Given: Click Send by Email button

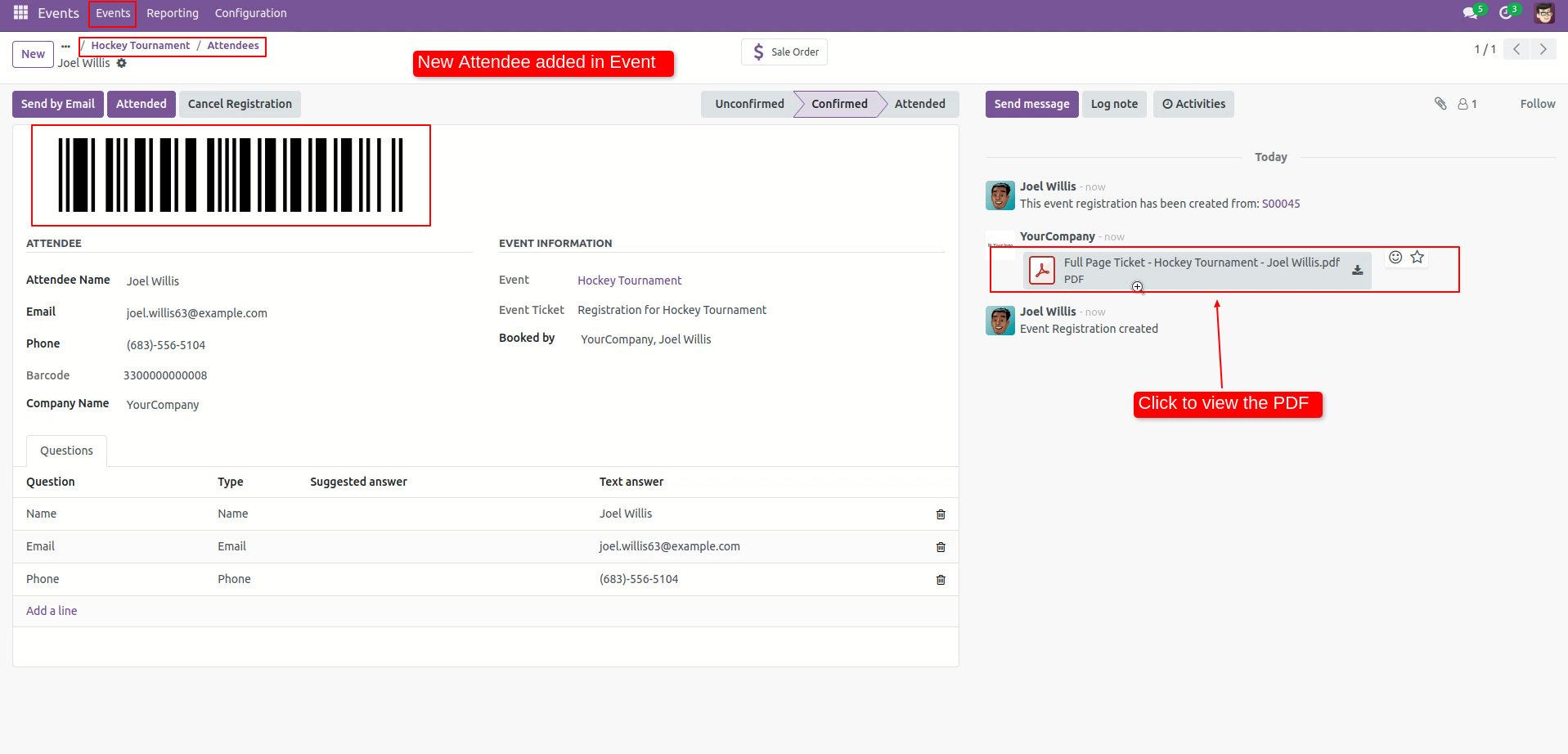Looking at the screenshot, I should (x=58, y=104).
